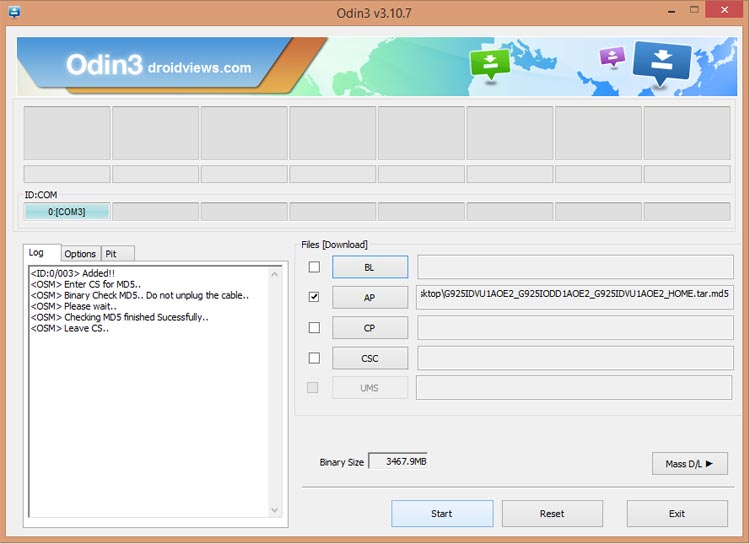Select the 0:[COM3] port box
This screenshot has height=544, width=750.
[x=66, y=211]
